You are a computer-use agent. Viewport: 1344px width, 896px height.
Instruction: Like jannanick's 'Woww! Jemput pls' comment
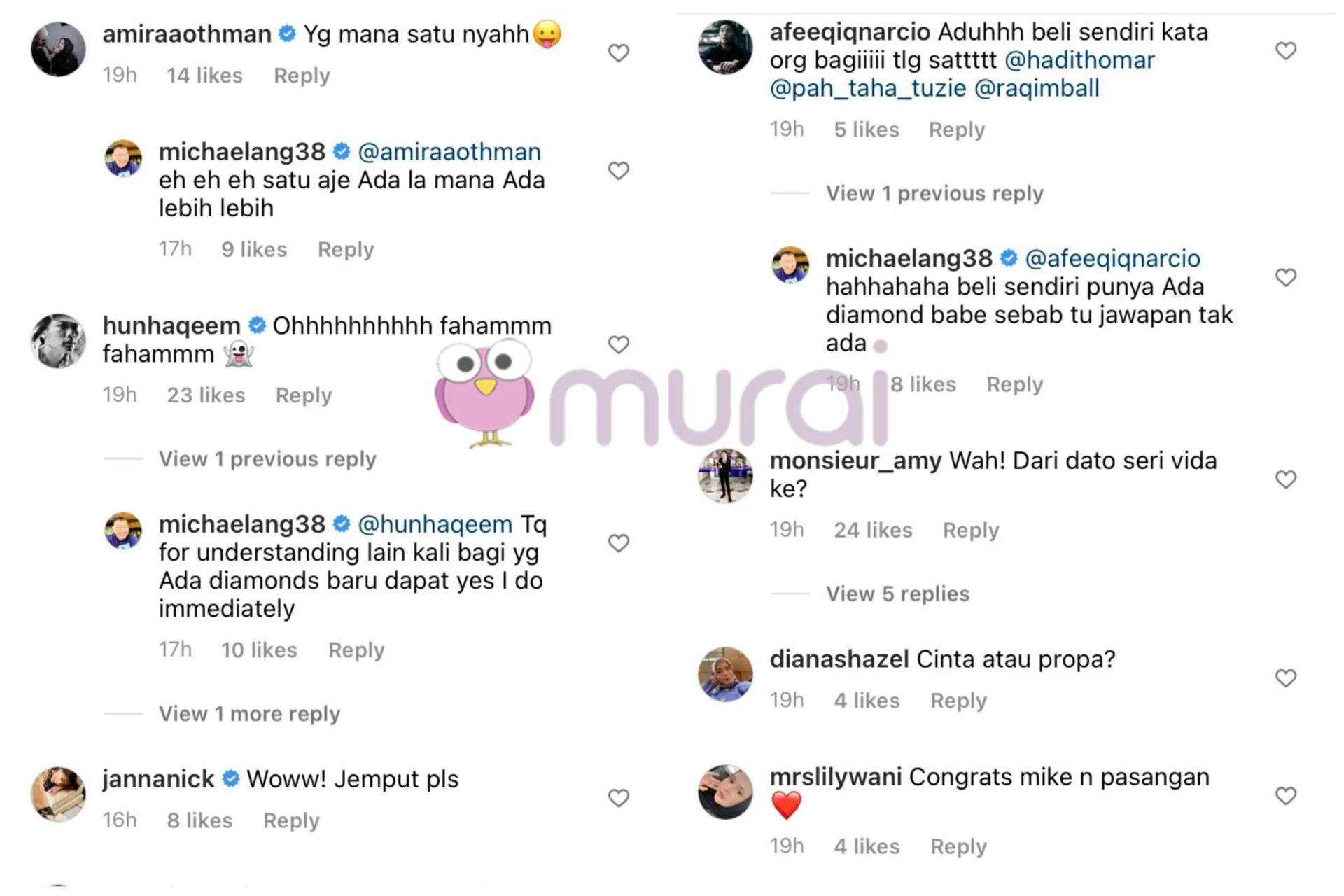click(x=618, y=798)
